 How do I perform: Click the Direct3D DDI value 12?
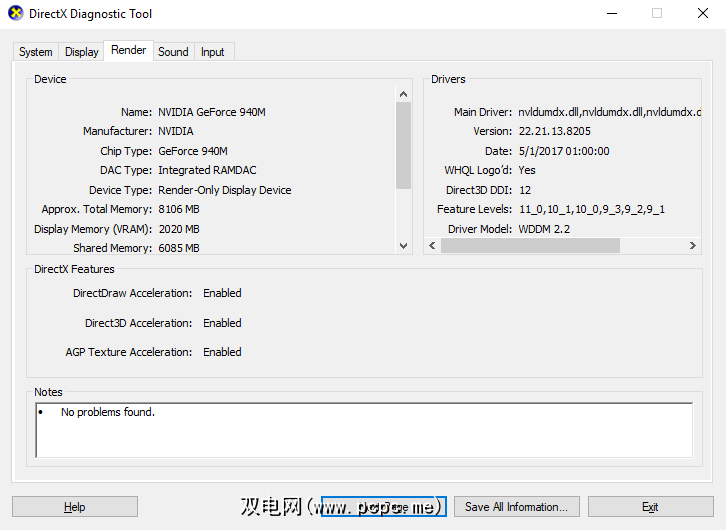click(x=525, y=190)
